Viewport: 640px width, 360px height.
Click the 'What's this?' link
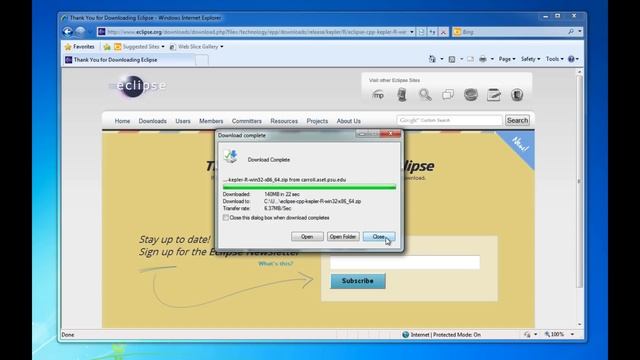click(276, 264)
